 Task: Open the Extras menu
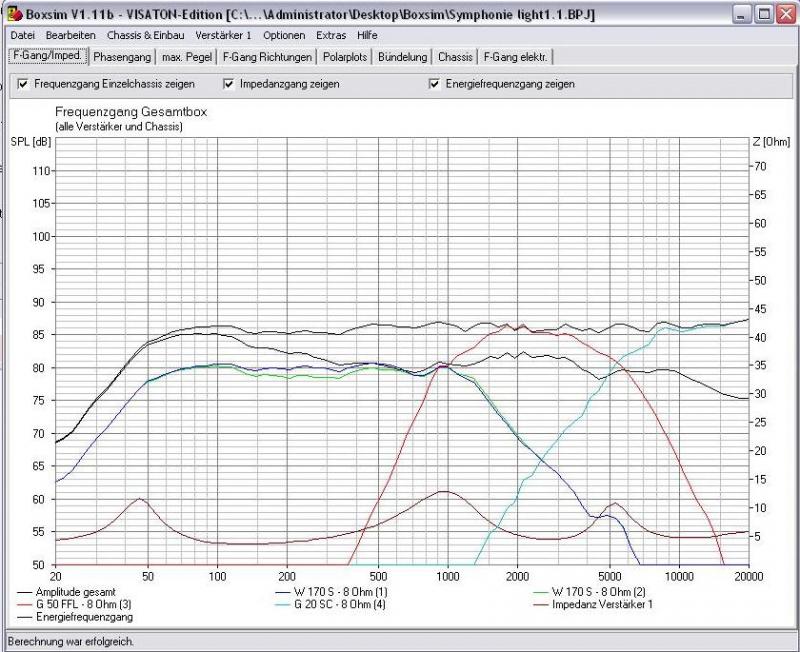pos(331,35)
